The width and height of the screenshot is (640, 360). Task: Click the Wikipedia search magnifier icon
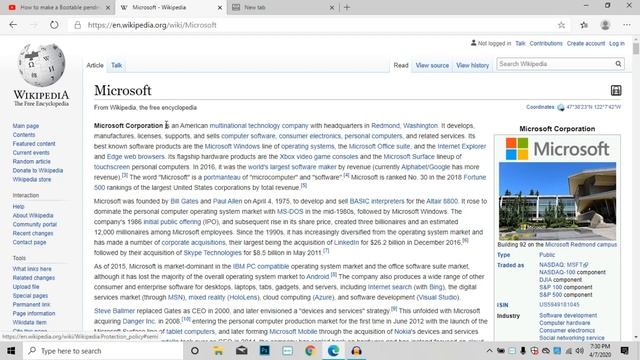(x=618, y=64)
